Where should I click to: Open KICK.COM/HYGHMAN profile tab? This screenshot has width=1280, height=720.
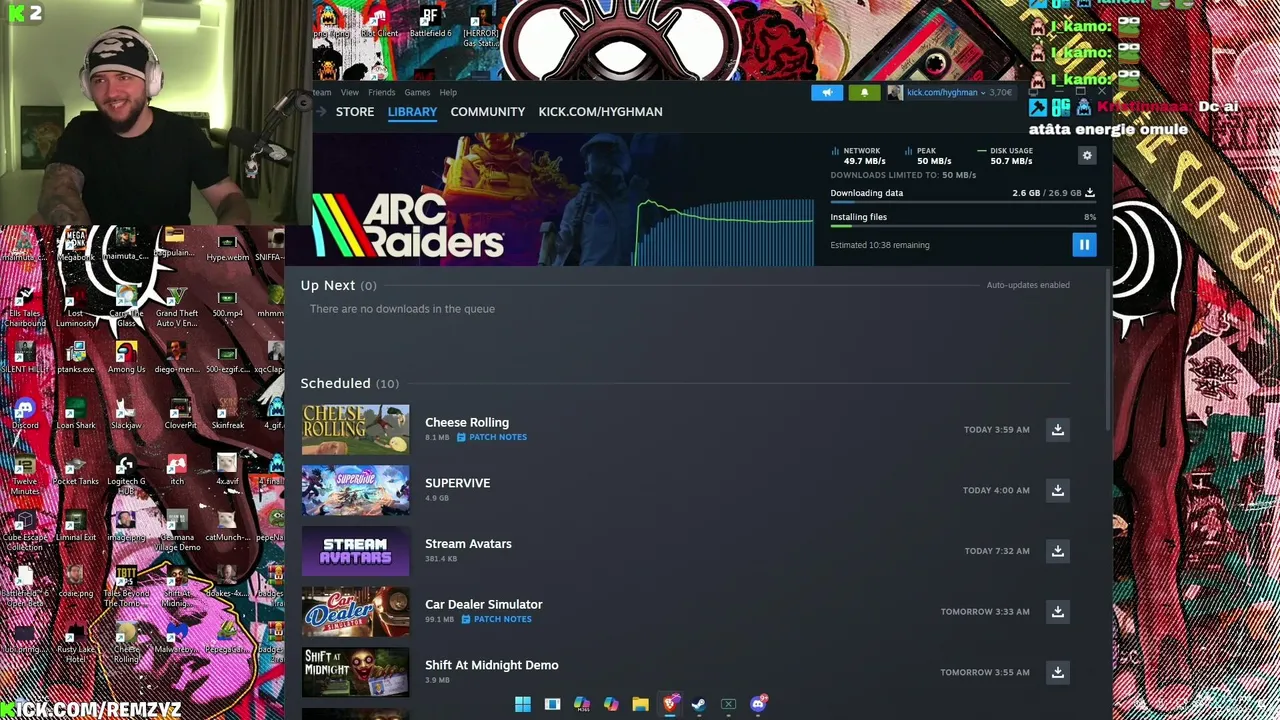click(x=600, y=112)
